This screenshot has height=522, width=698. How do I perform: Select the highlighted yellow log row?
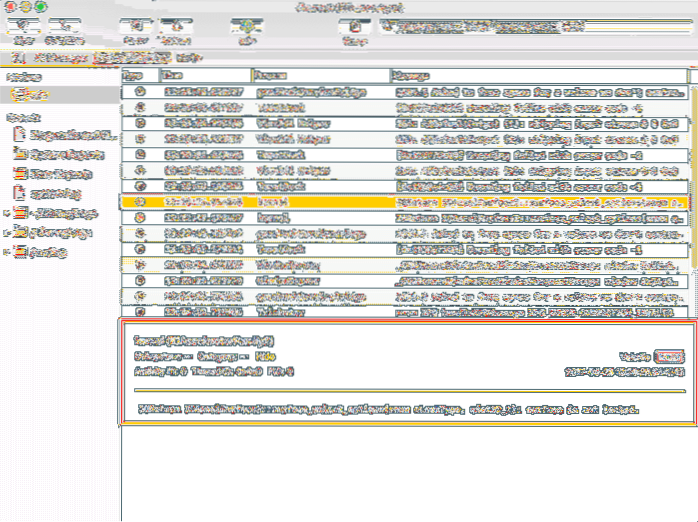[x=400, y=202]
